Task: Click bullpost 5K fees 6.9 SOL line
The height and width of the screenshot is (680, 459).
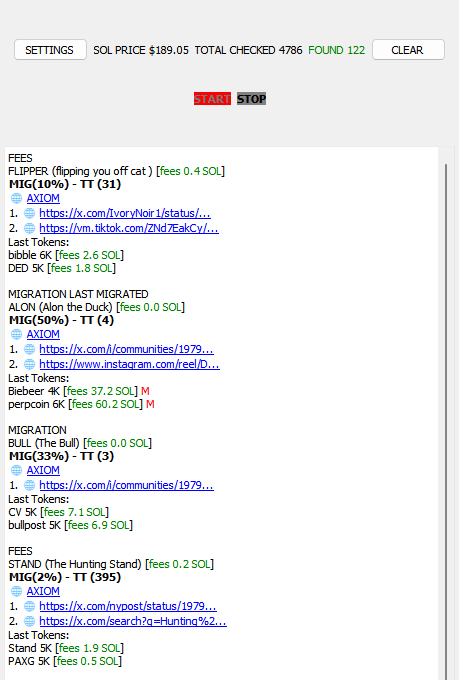Action: click(x=70, y=525)
